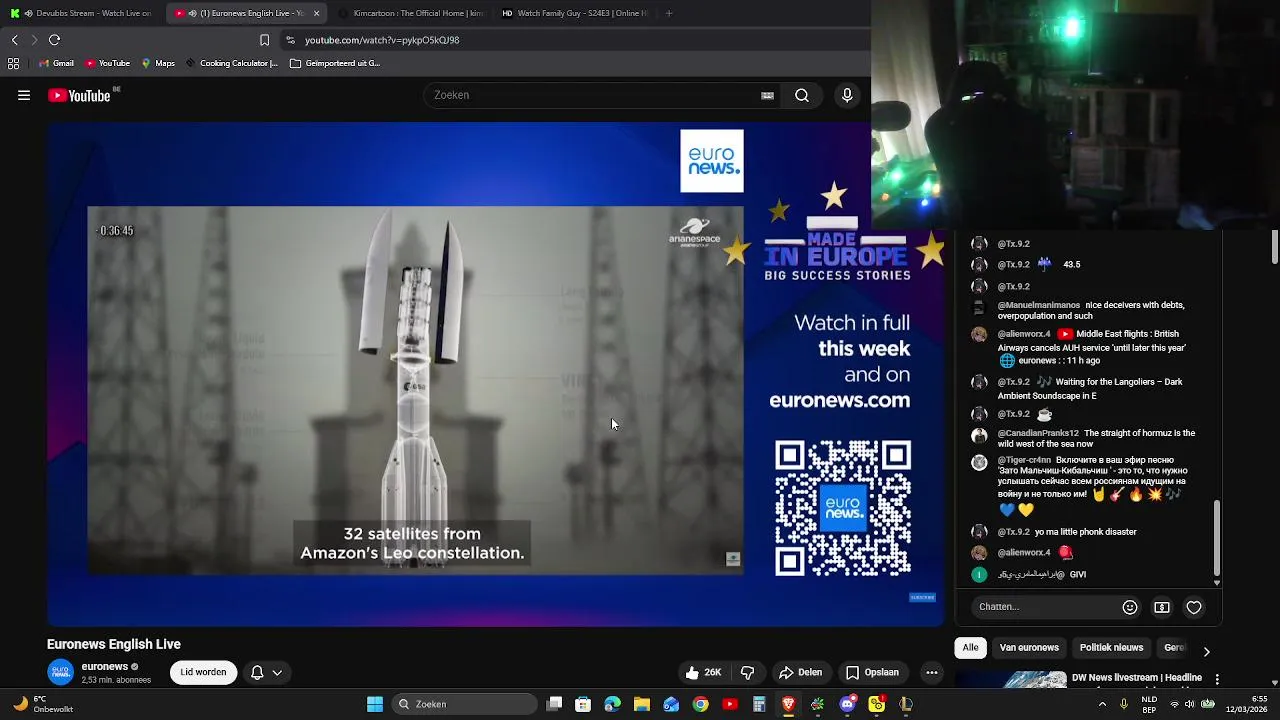1280x720 pixels.
Task: Open Google Chrome from the taskbar
Action: pyautogui.click(x=701, y=704)
